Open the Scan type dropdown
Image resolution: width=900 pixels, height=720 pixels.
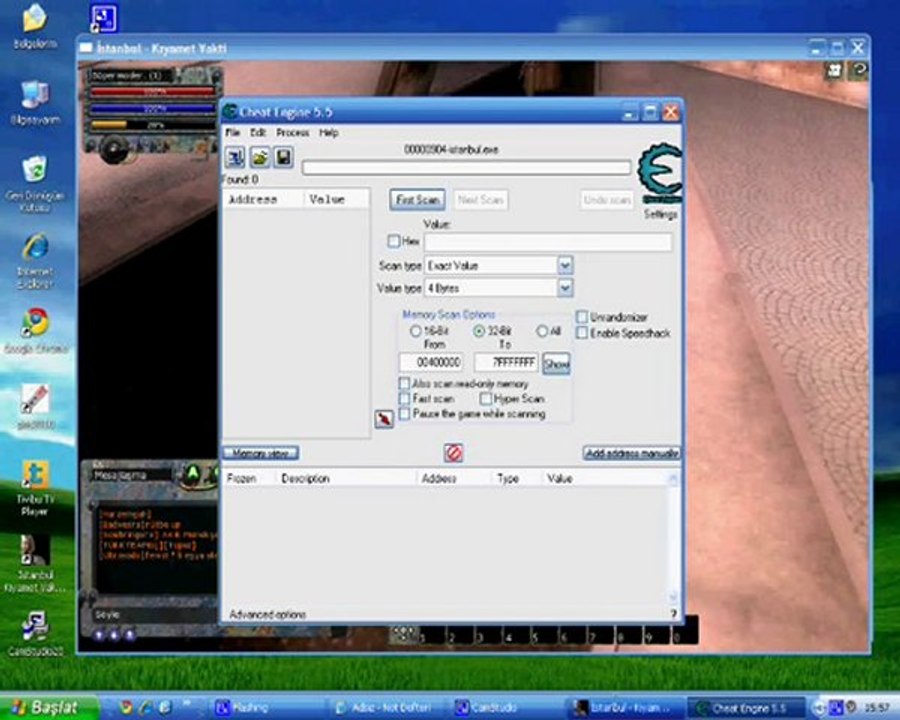565,265
